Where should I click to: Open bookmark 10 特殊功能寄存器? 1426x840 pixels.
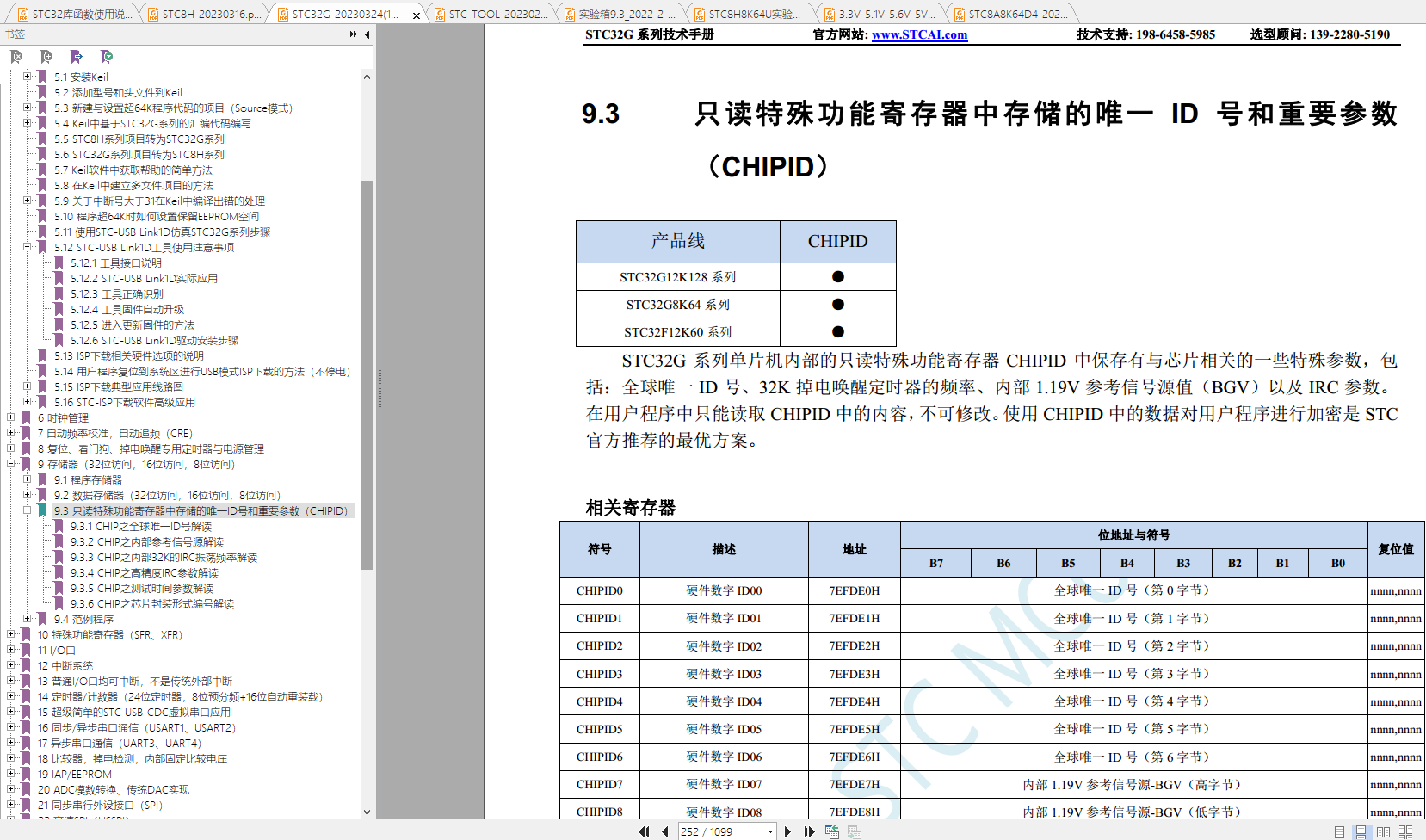coord(110,634)
